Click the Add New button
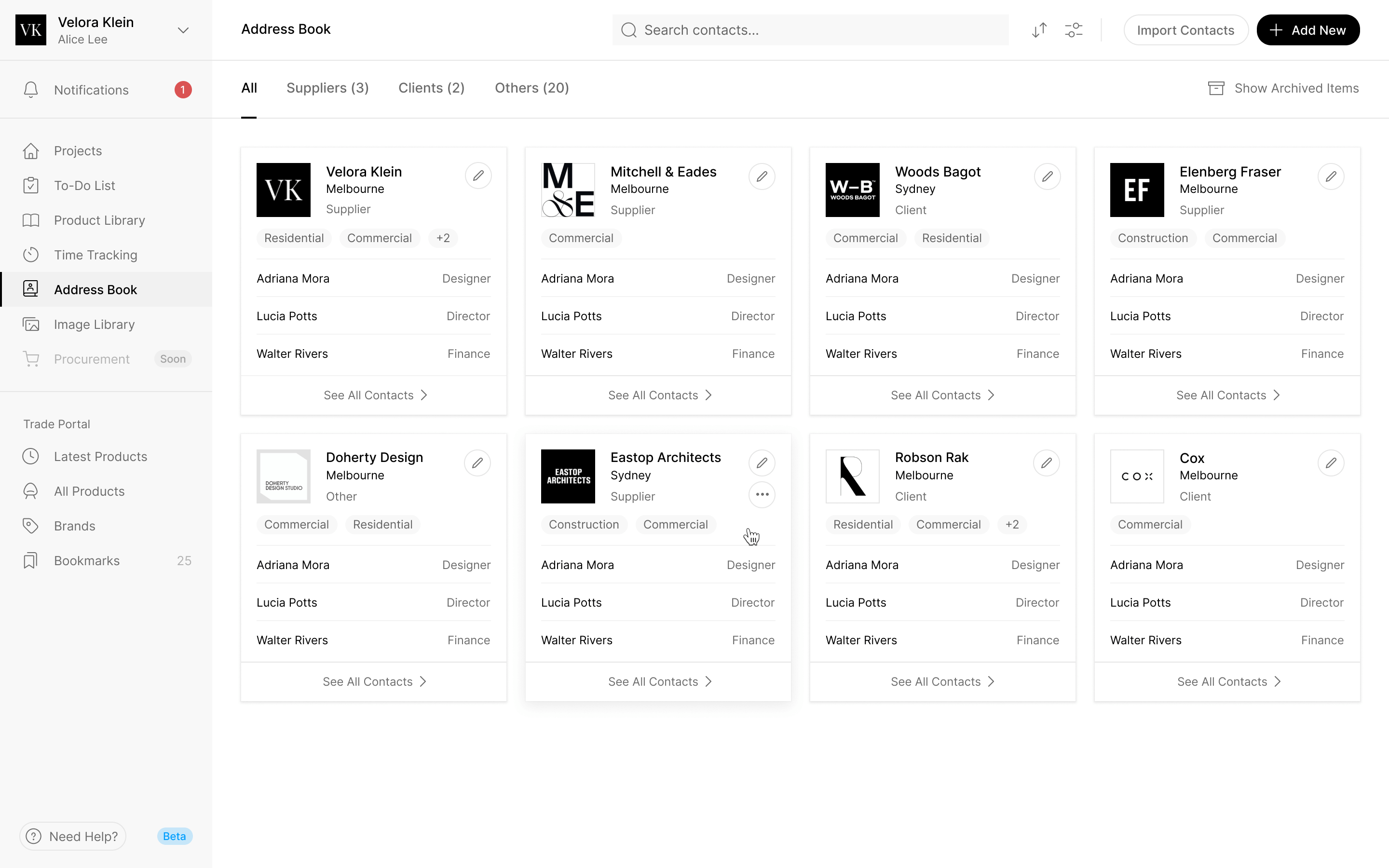Screen dimensions: 1389x868 tap(1307, 30)
